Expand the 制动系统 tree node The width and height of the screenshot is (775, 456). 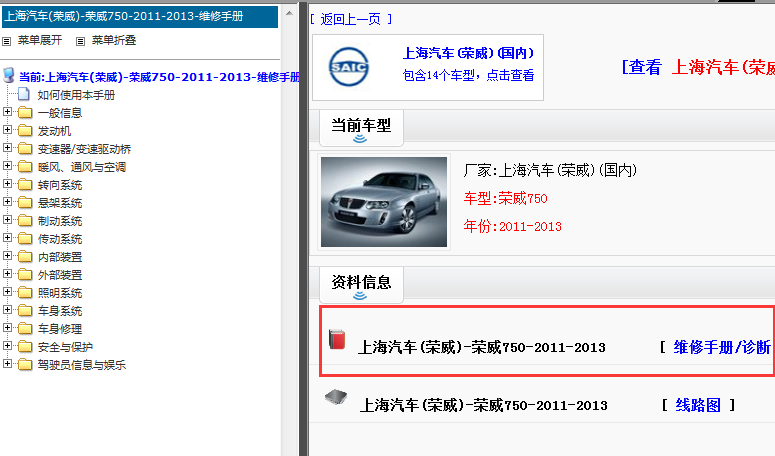[x=7, y=219]
